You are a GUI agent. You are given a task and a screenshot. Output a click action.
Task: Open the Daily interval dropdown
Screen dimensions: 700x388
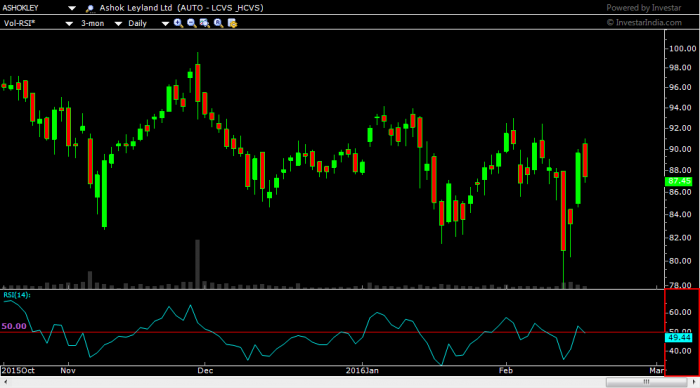pos(165,24)
